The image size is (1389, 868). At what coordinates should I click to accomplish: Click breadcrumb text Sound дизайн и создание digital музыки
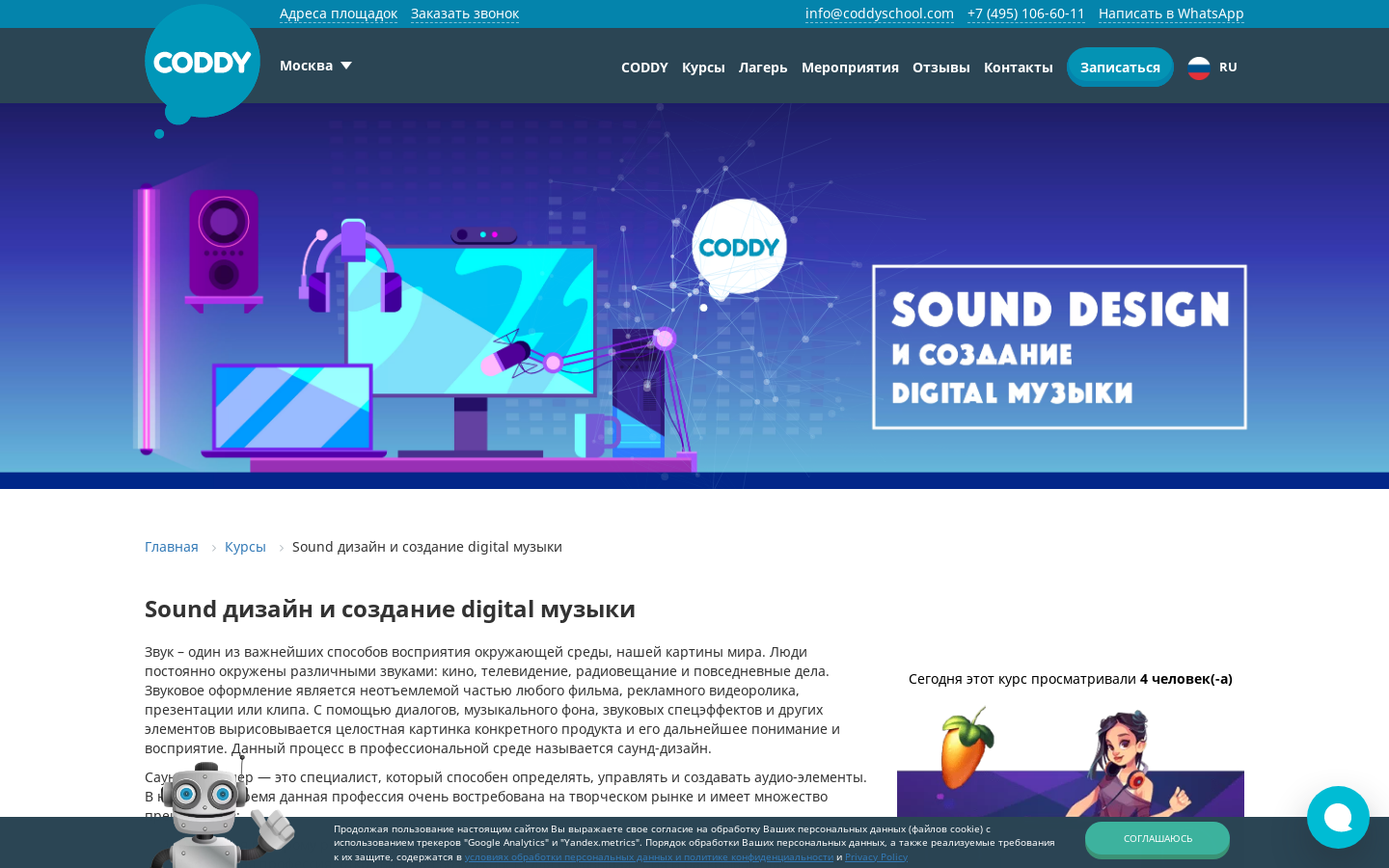[x=427, y=547]
